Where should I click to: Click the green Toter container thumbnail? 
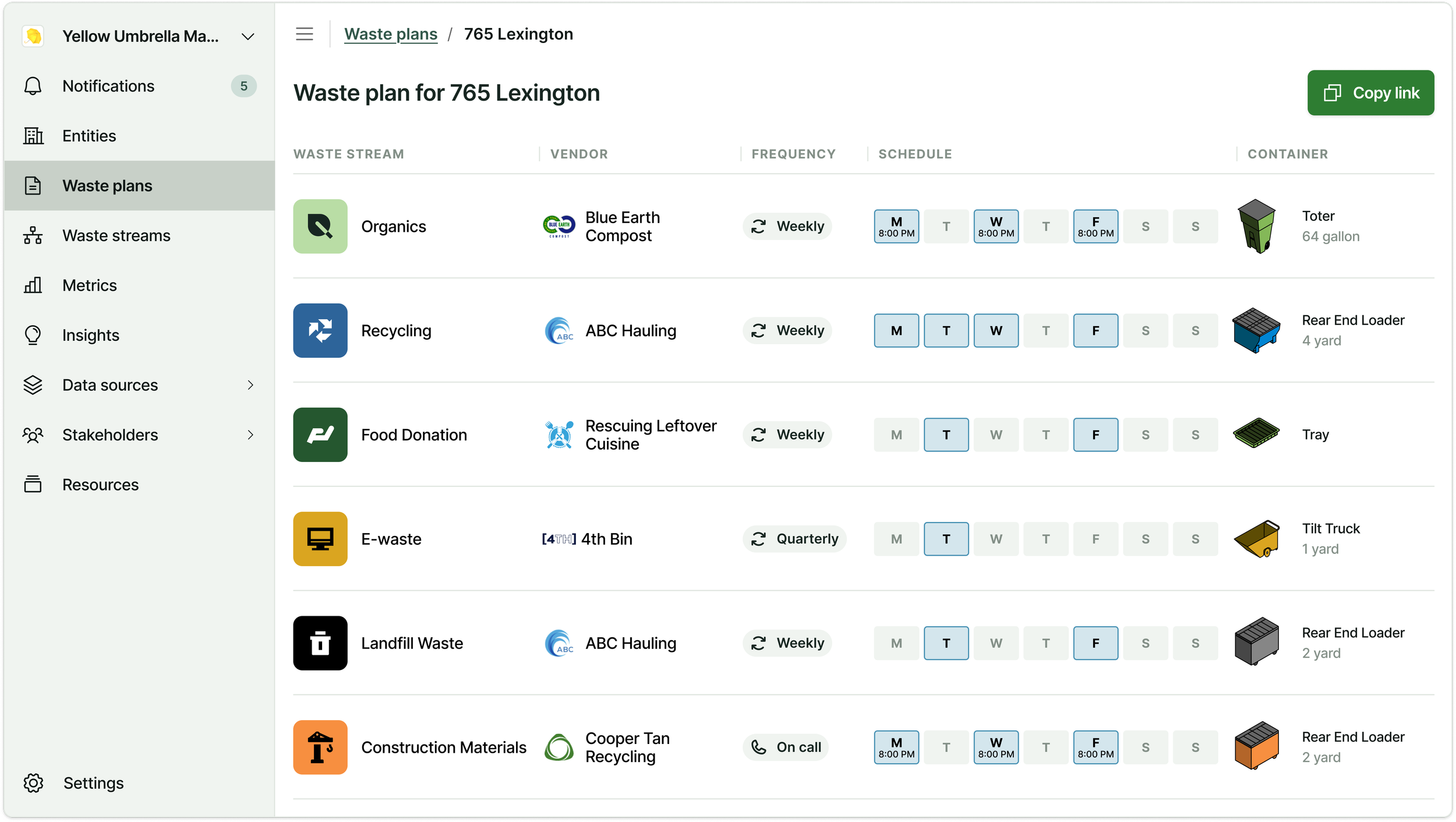(1257, 226)
